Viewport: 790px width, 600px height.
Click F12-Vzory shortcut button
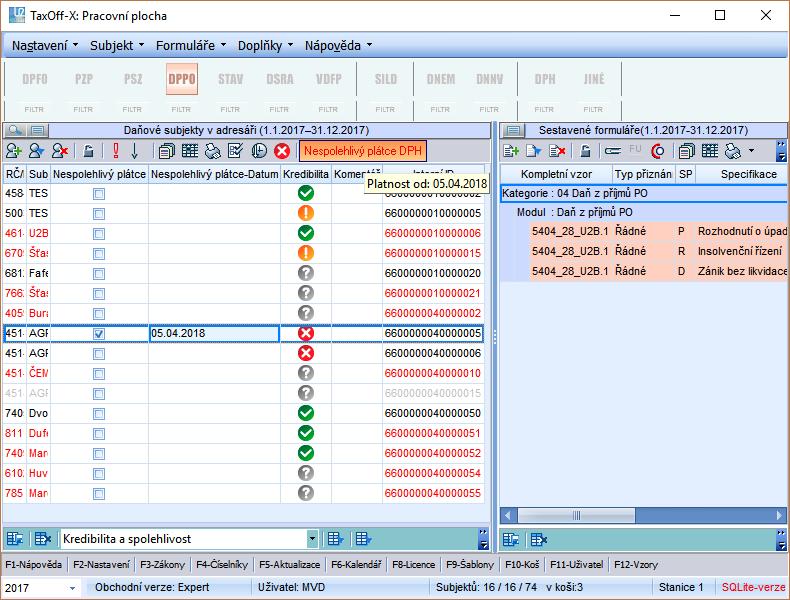tap(636, 565)
